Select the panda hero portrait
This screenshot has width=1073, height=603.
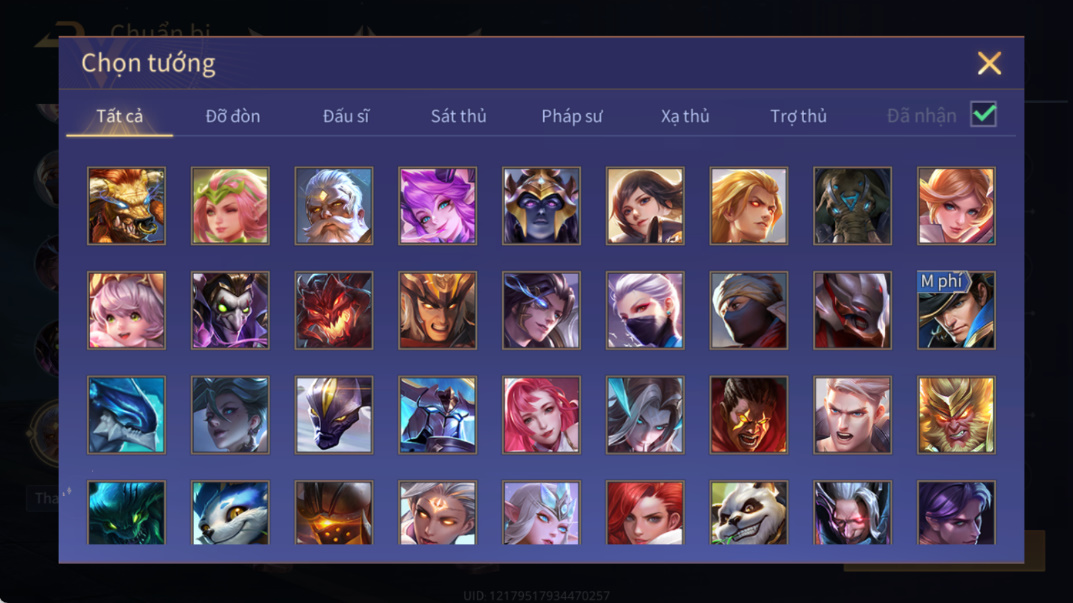[x=749, y=513]
